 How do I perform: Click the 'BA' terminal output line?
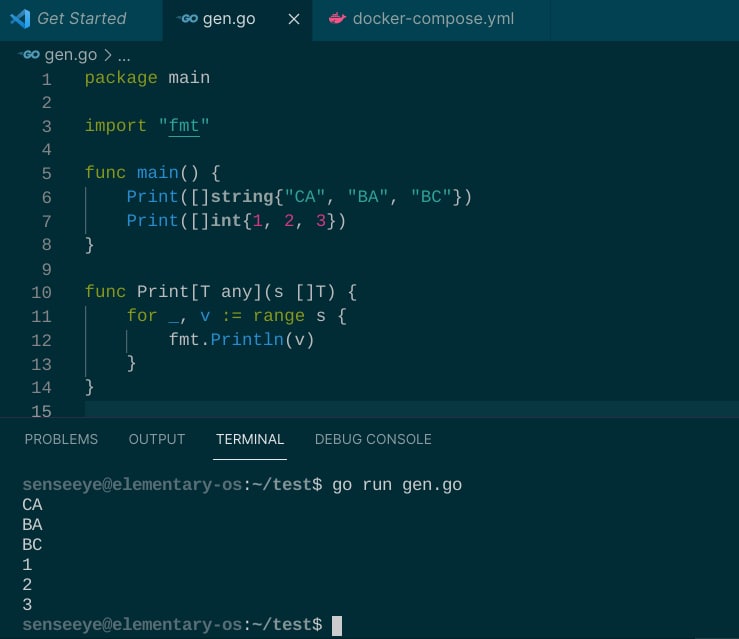tap(32, 524)
